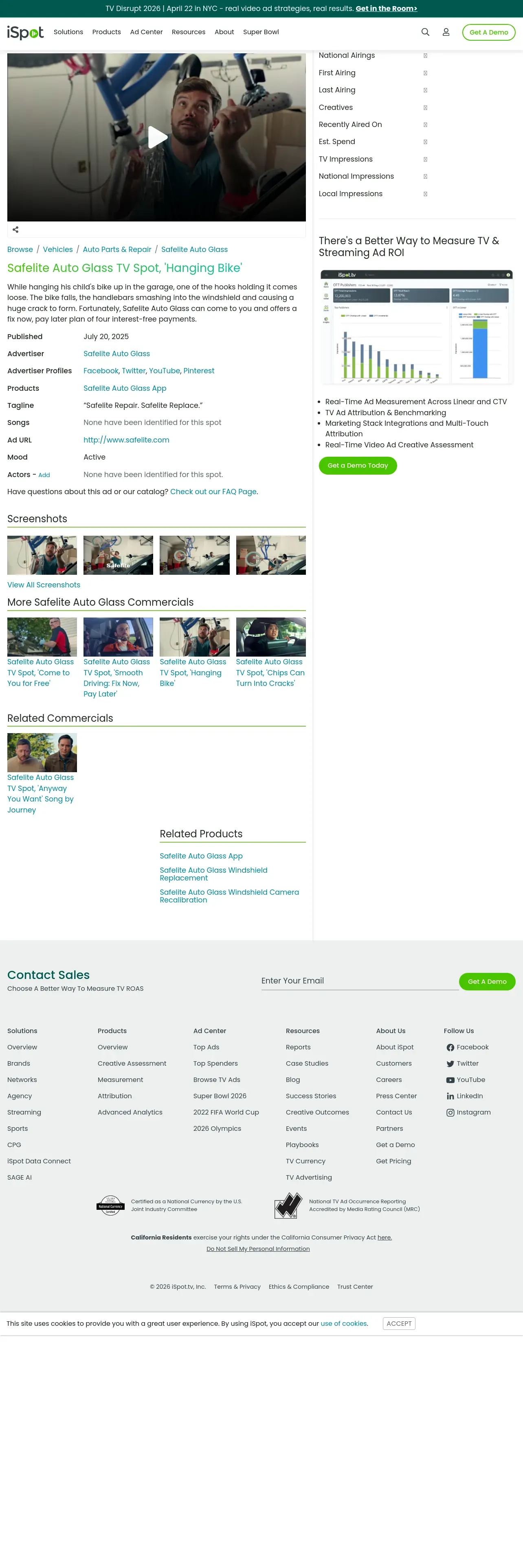The image size is (523, 1568).
Task: Open the 'Smooth Driving: Fix Now, Pay Later' commercial title
Action: tap(117, 678)
